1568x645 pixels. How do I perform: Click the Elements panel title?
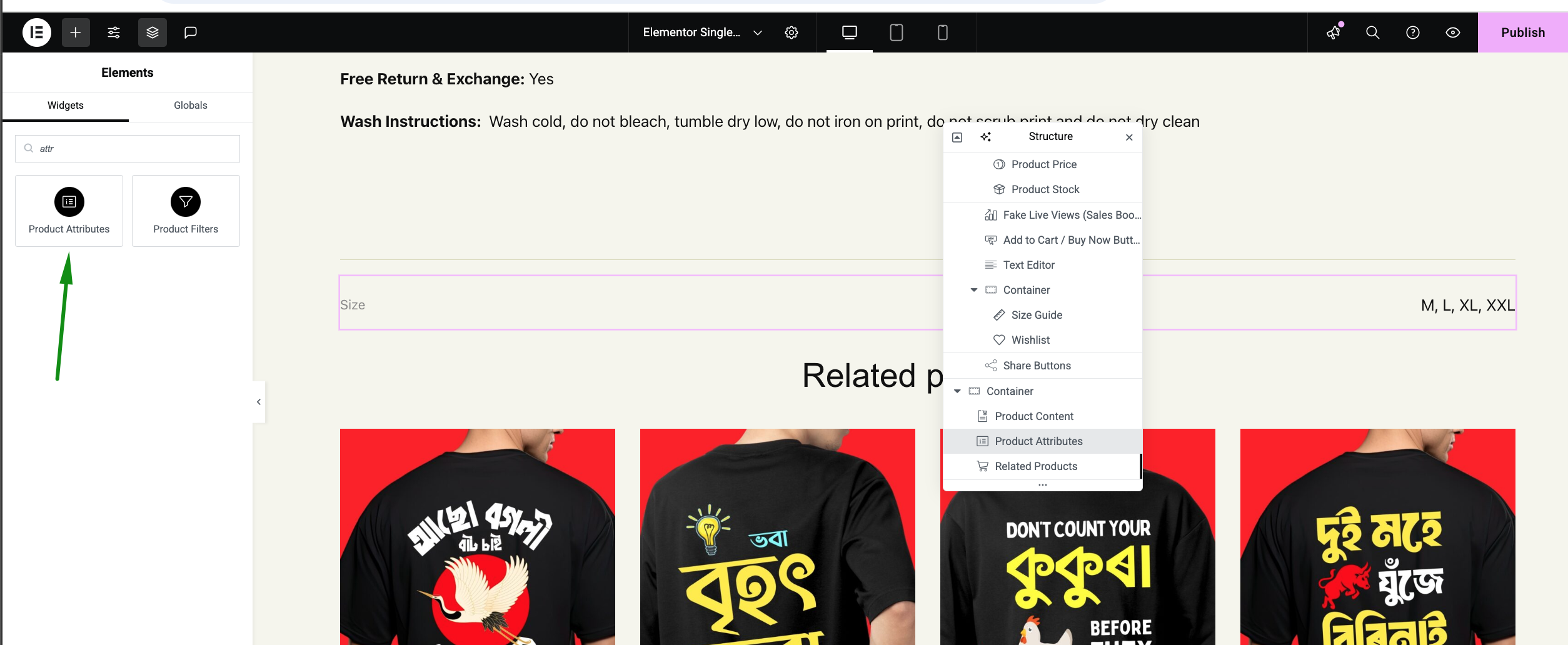point(128,72)
